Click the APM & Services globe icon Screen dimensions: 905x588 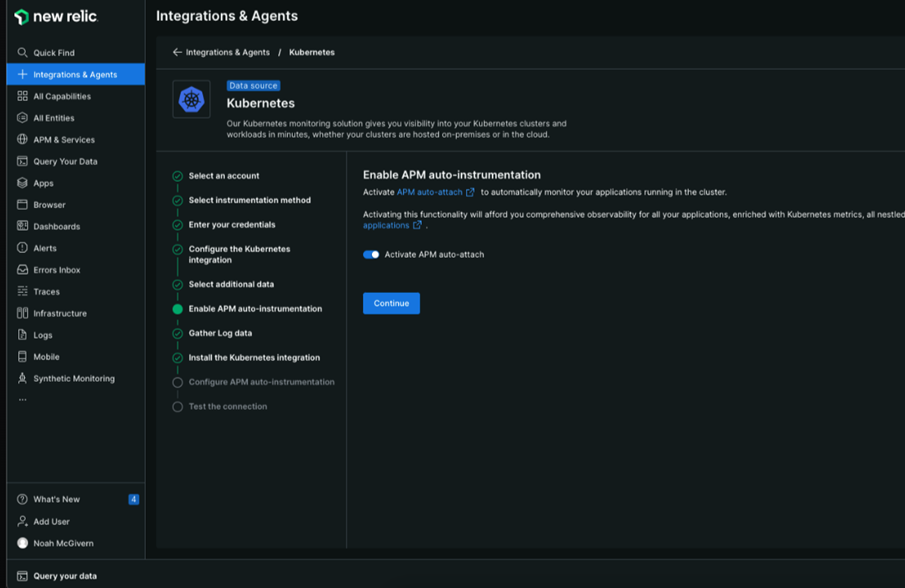pyautogui.click(x=23, y=139)
